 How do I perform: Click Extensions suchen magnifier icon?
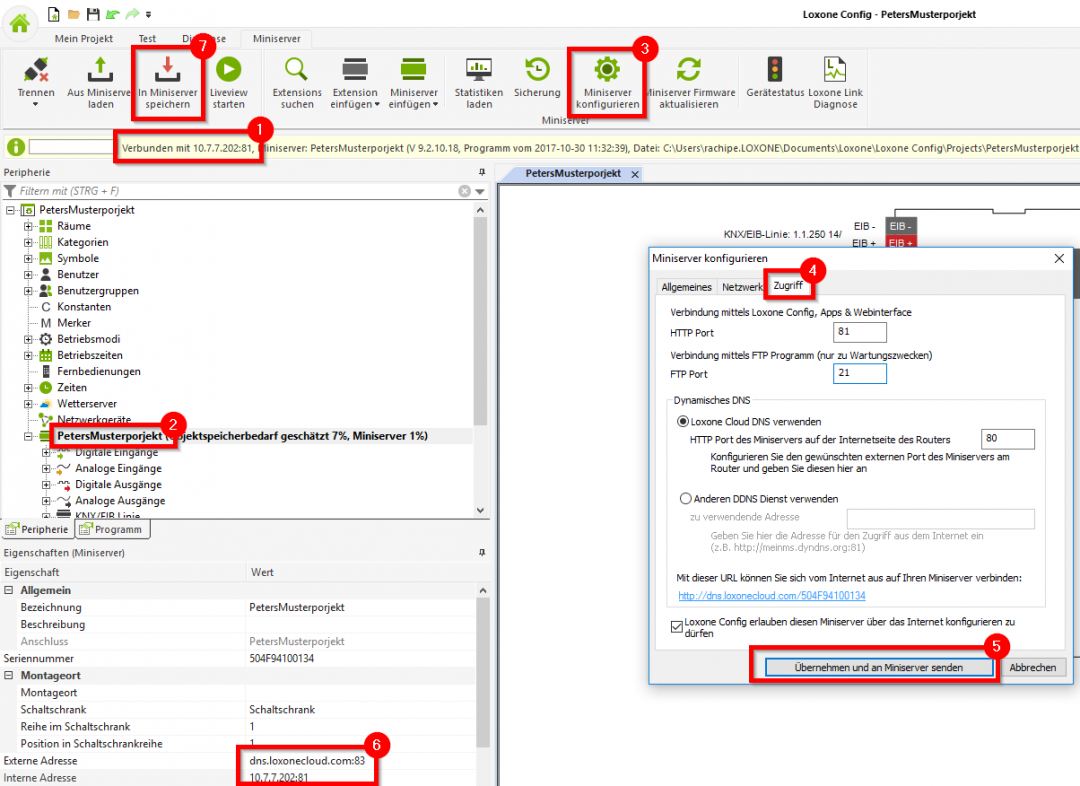point(297,69)
